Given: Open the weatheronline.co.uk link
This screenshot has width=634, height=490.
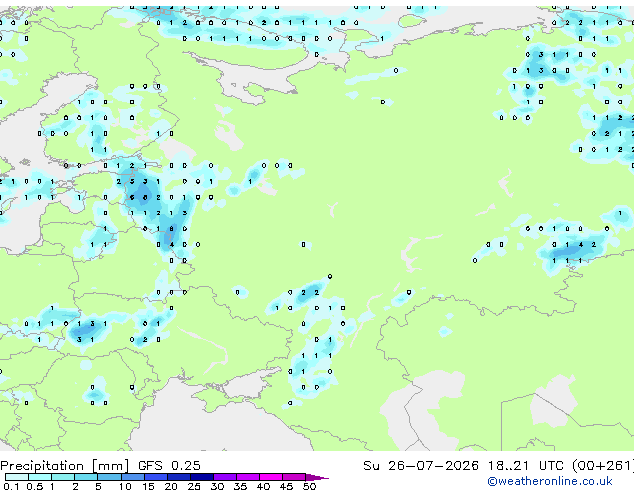Looking at the screenshot, I should pyautogui.click(x=550, y=481).
